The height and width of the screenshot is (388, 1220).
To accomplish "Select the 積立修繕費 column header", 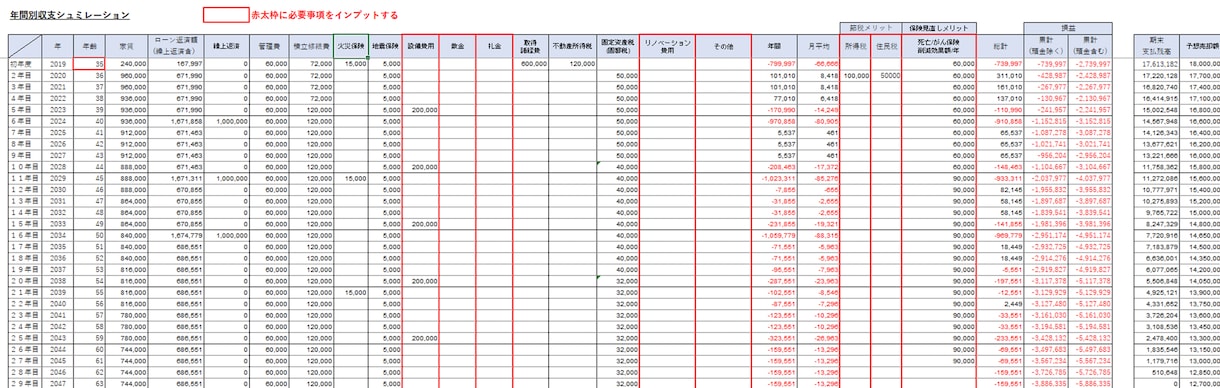I will [311, 46].
